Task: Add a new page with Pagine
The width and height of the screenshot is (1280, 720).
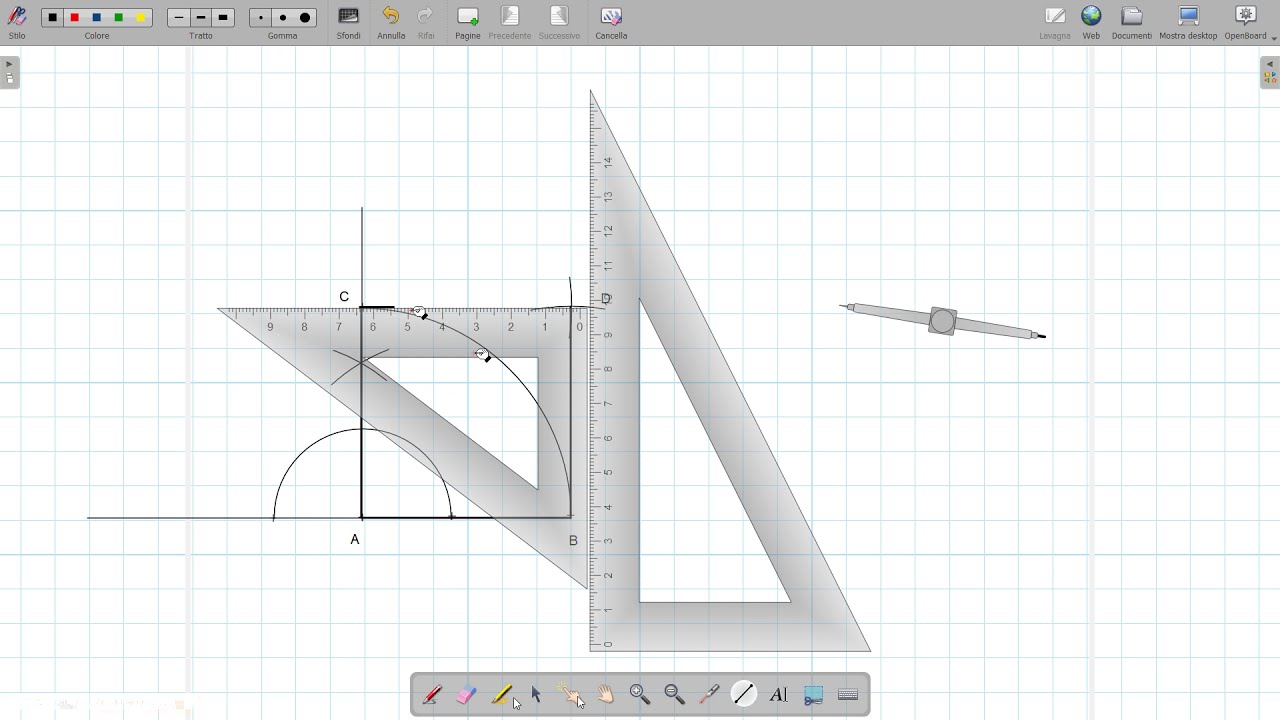Action: pos(468,22)
